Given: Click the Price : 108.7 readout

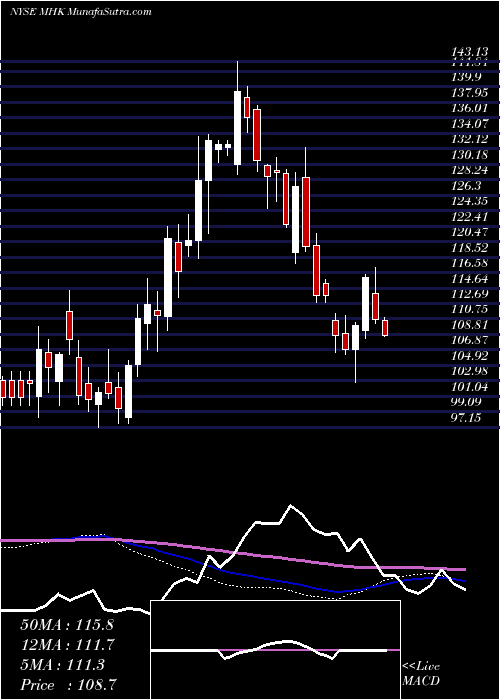Looking at the screenshot, I should 69,685.
